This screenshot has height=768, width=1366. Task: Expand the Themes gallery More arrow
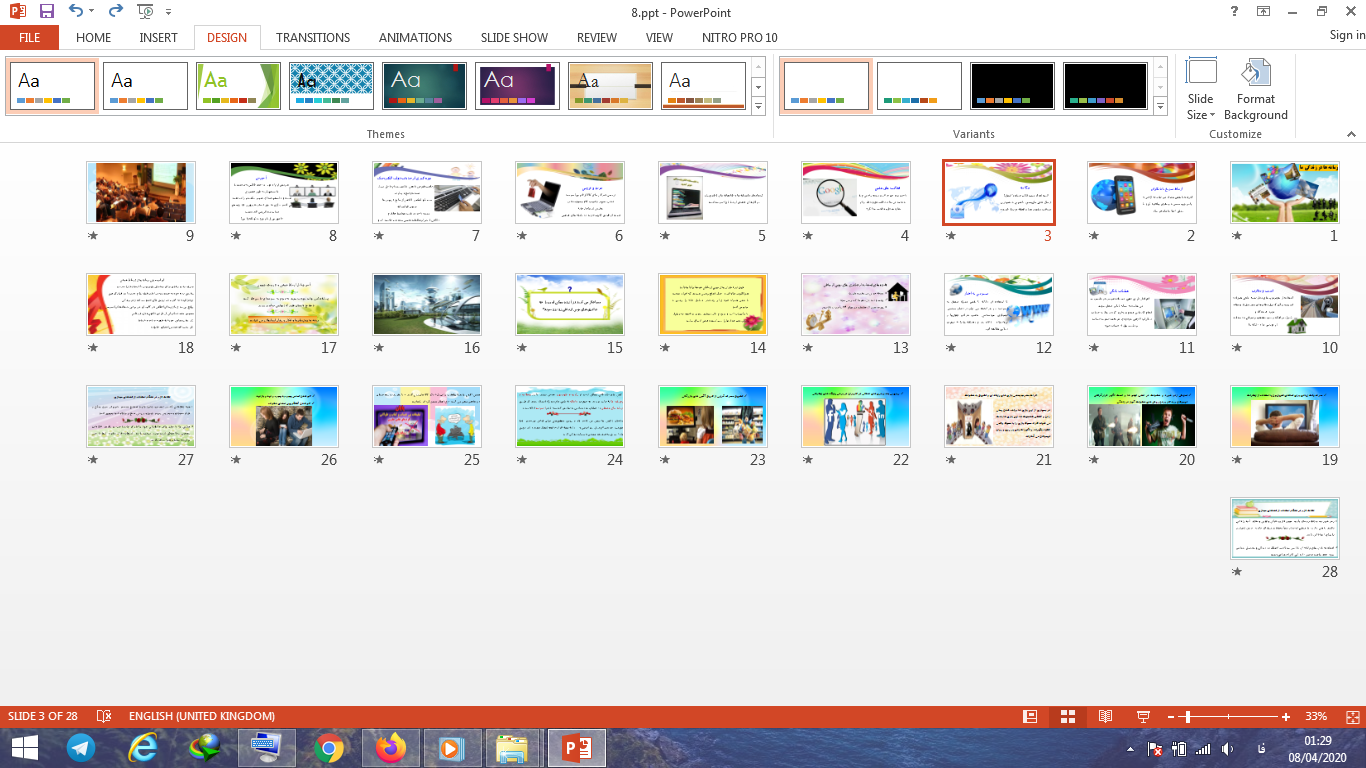(x=758, y=106)
